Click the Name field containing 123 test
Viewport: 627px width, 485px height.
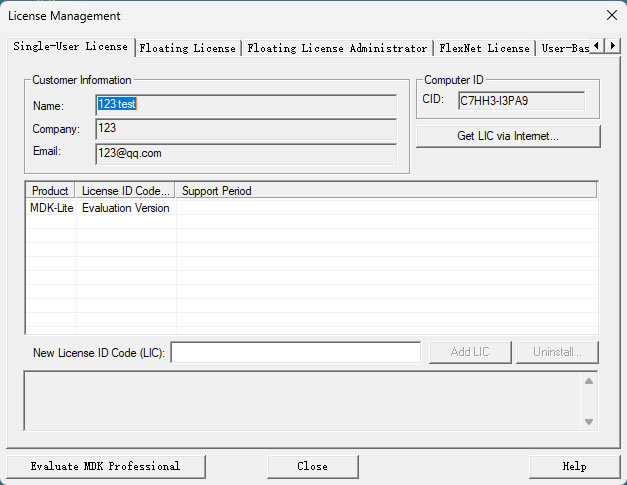pos(246,105)
